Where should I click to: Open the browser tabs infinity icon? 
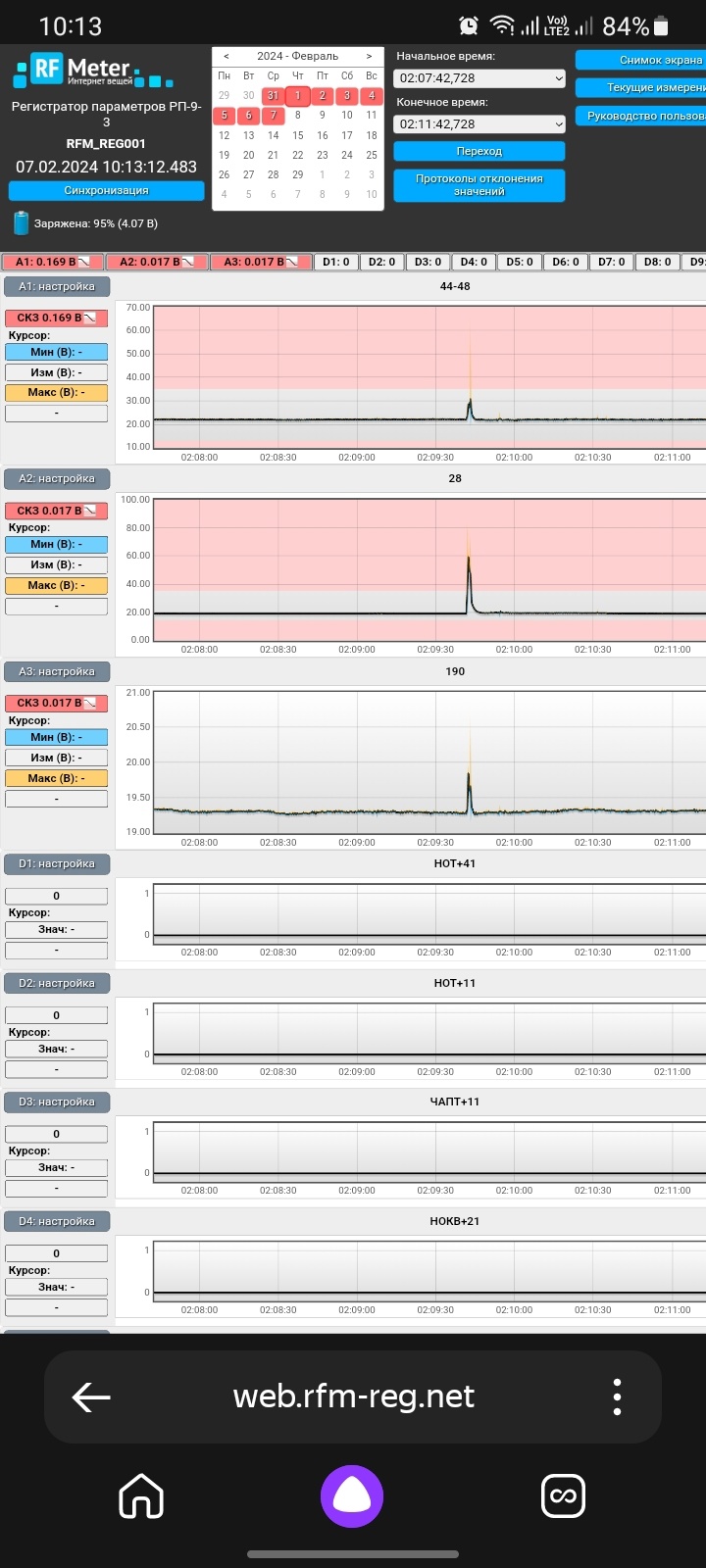563,1496
